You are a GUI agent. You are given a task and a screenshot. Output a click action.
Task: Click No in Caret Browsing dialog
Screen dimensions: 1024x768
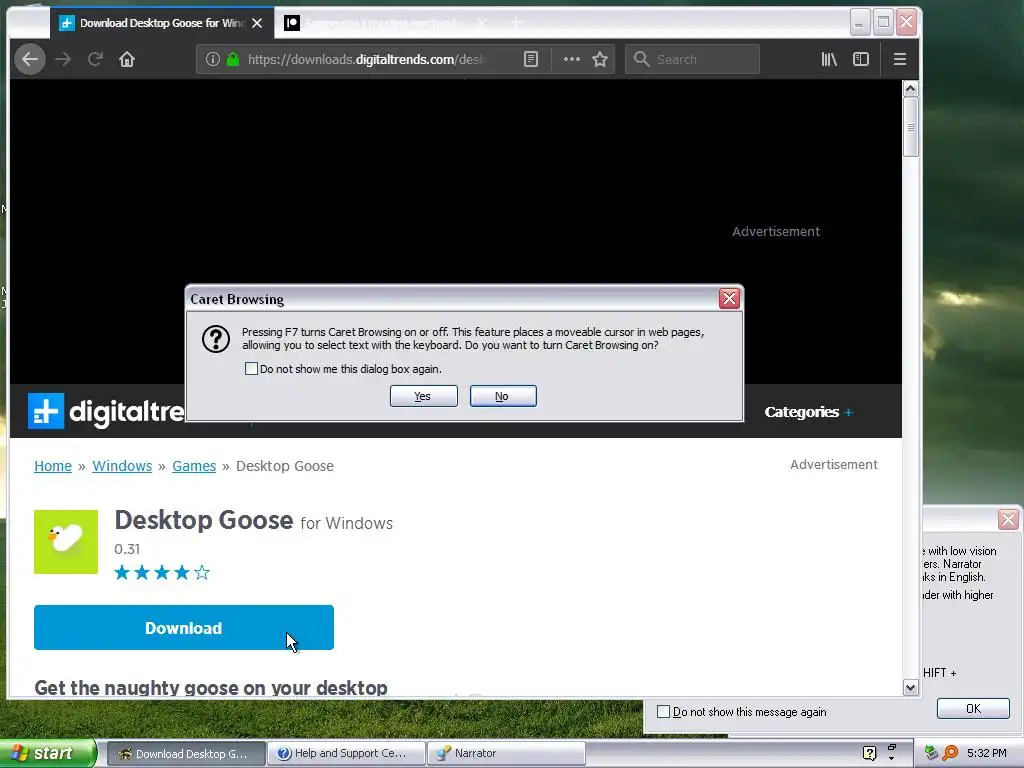pos(503,396)
